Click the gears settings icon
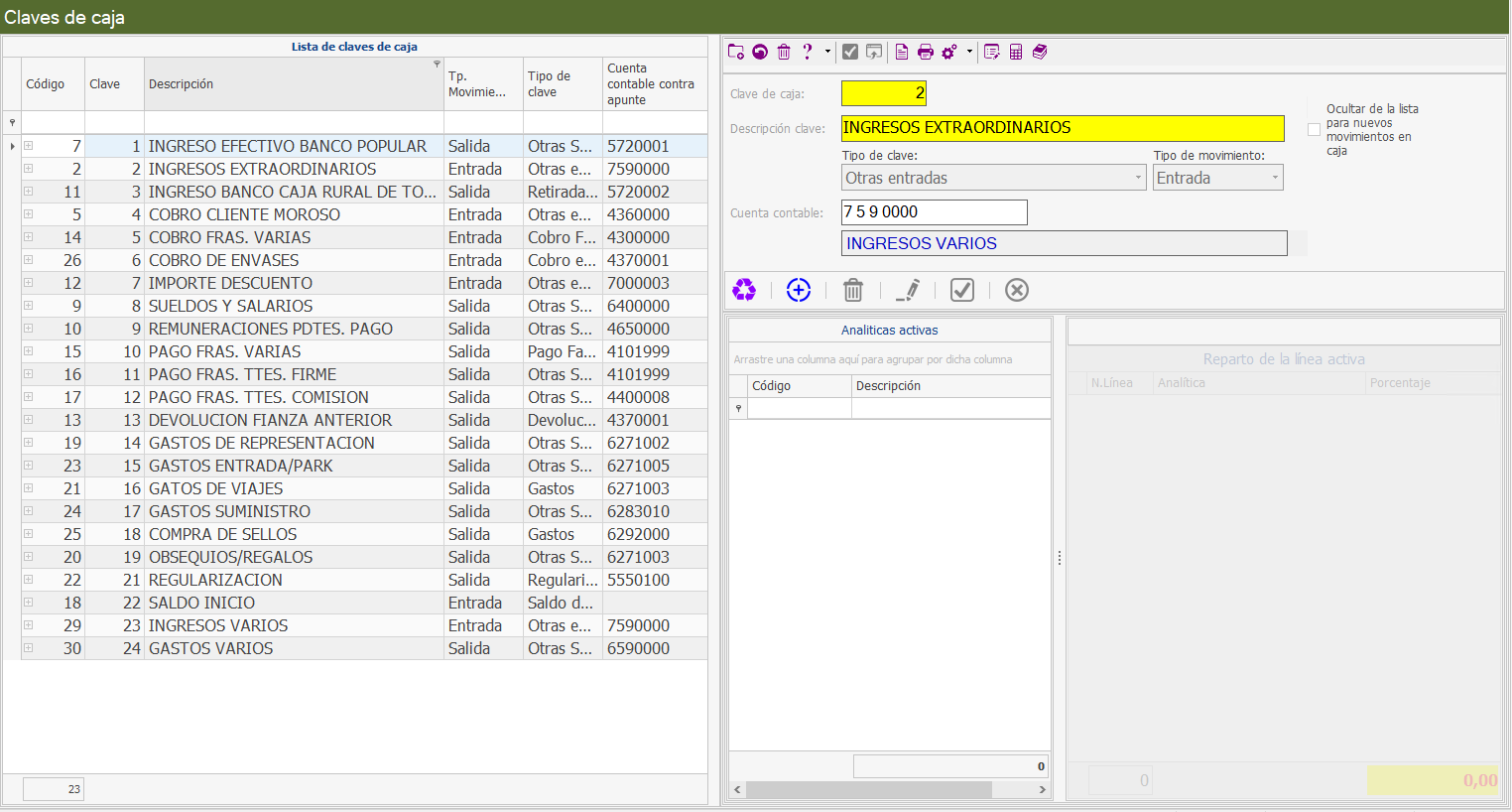1512x812 pixels. (949, 52)
